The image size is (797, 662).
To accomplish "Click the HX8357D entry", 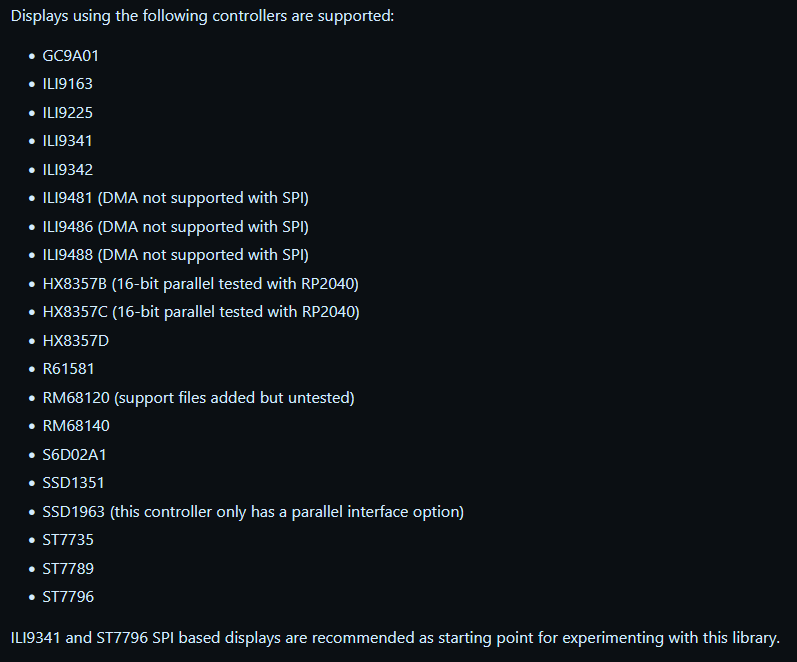I will 76,340.
